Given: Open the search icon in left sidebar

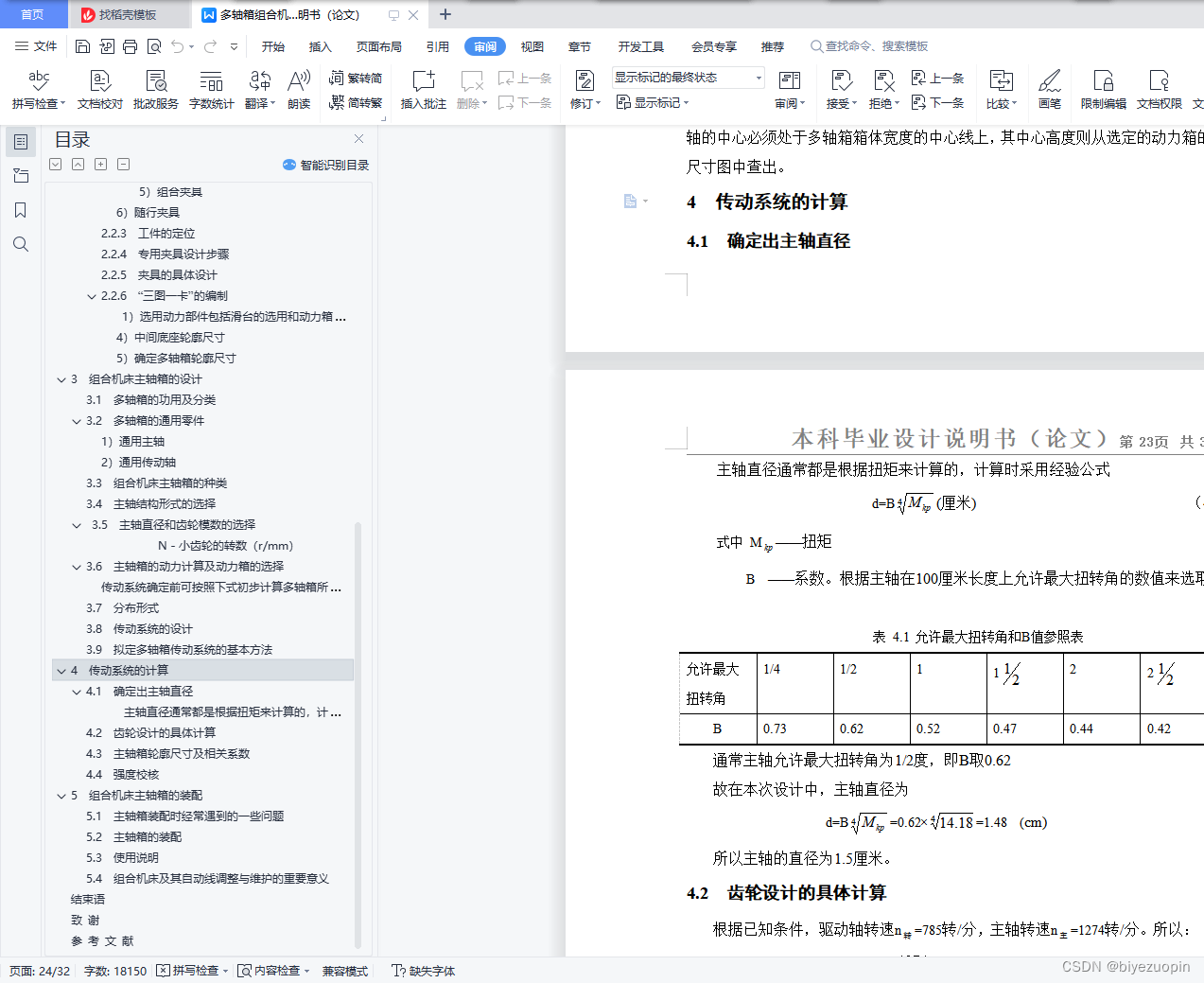Looking at the screenshot, I should 21,244.
